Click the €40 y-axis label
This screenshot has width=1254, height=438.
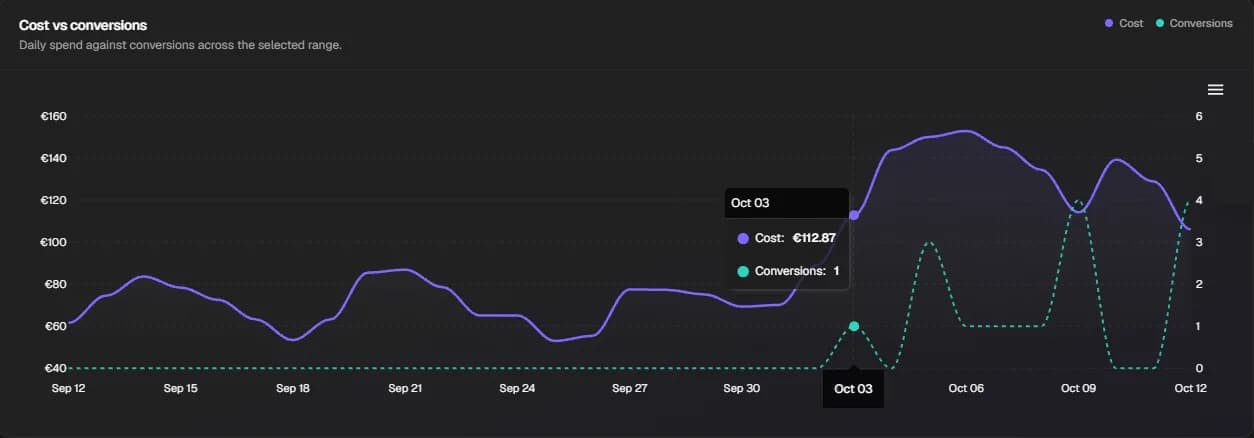[x=56, y=368]
